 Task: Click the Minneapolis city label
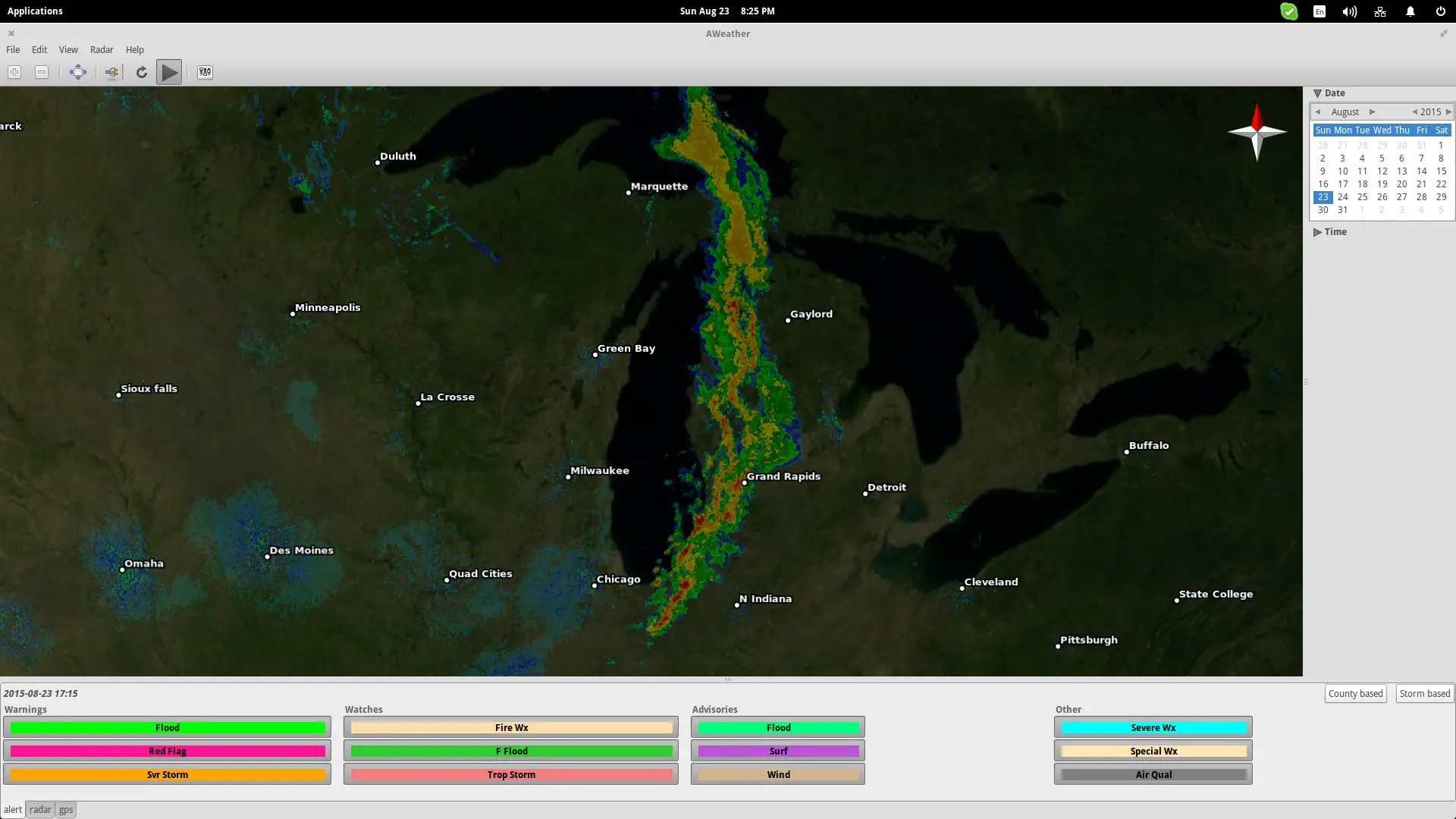[328, 308]
